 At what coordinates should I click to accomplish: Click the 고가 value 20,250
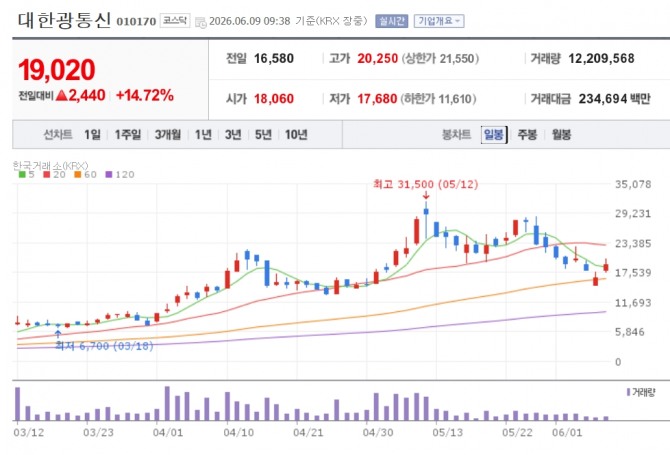pyautogui.click(x=377, y=59)
